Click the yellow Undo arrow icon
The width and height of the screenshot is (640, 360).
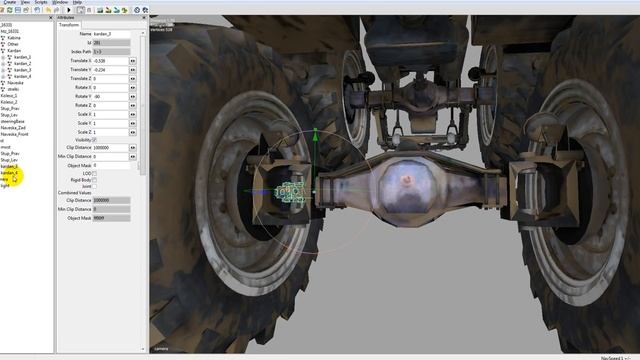click(48, 10)
